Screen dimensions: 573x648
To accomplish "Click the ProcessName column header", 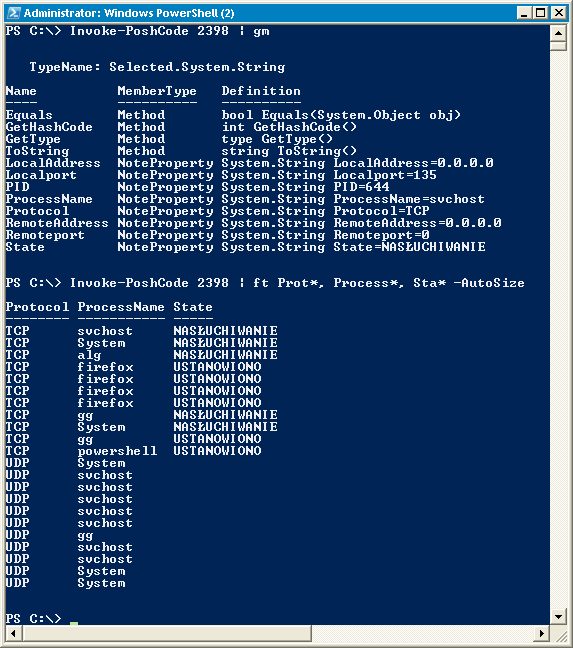I will [121, 307].
